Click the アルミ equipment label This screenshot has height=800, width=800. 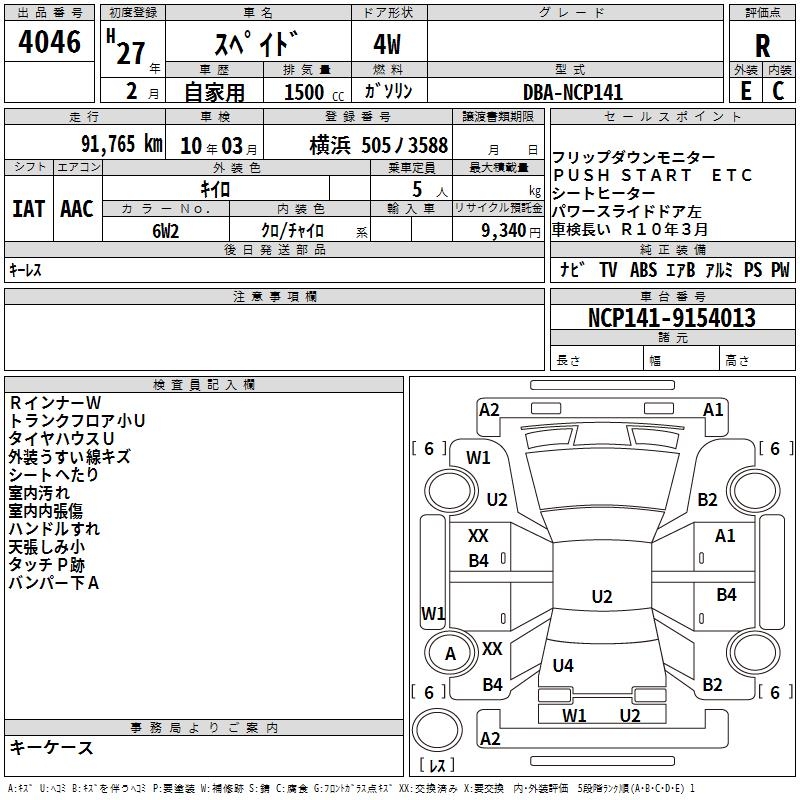click(719, 269)
